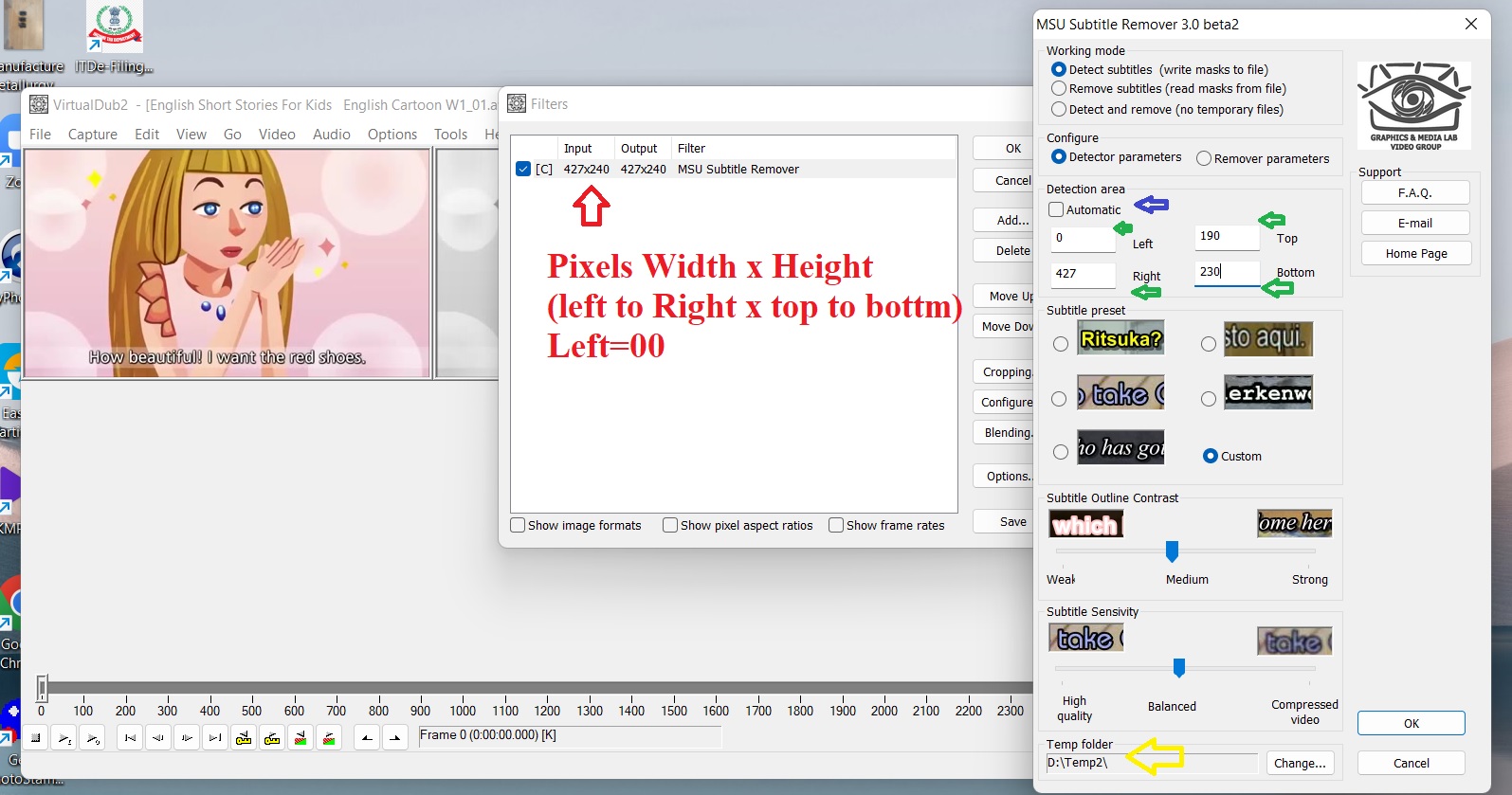This screenshot has width=1512, height=795.
Task: Click the Subtitle Sensivity slider handle
Action: point(1179,668)
